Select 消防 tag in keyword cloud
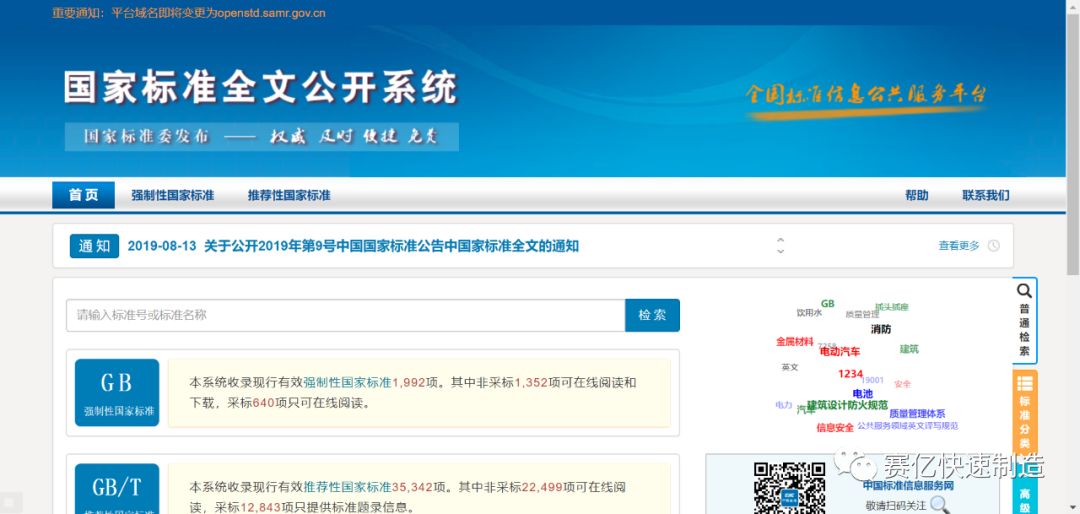Image resolution: width=1080 pixels, height=514 pixels. [x=881, y=329]
